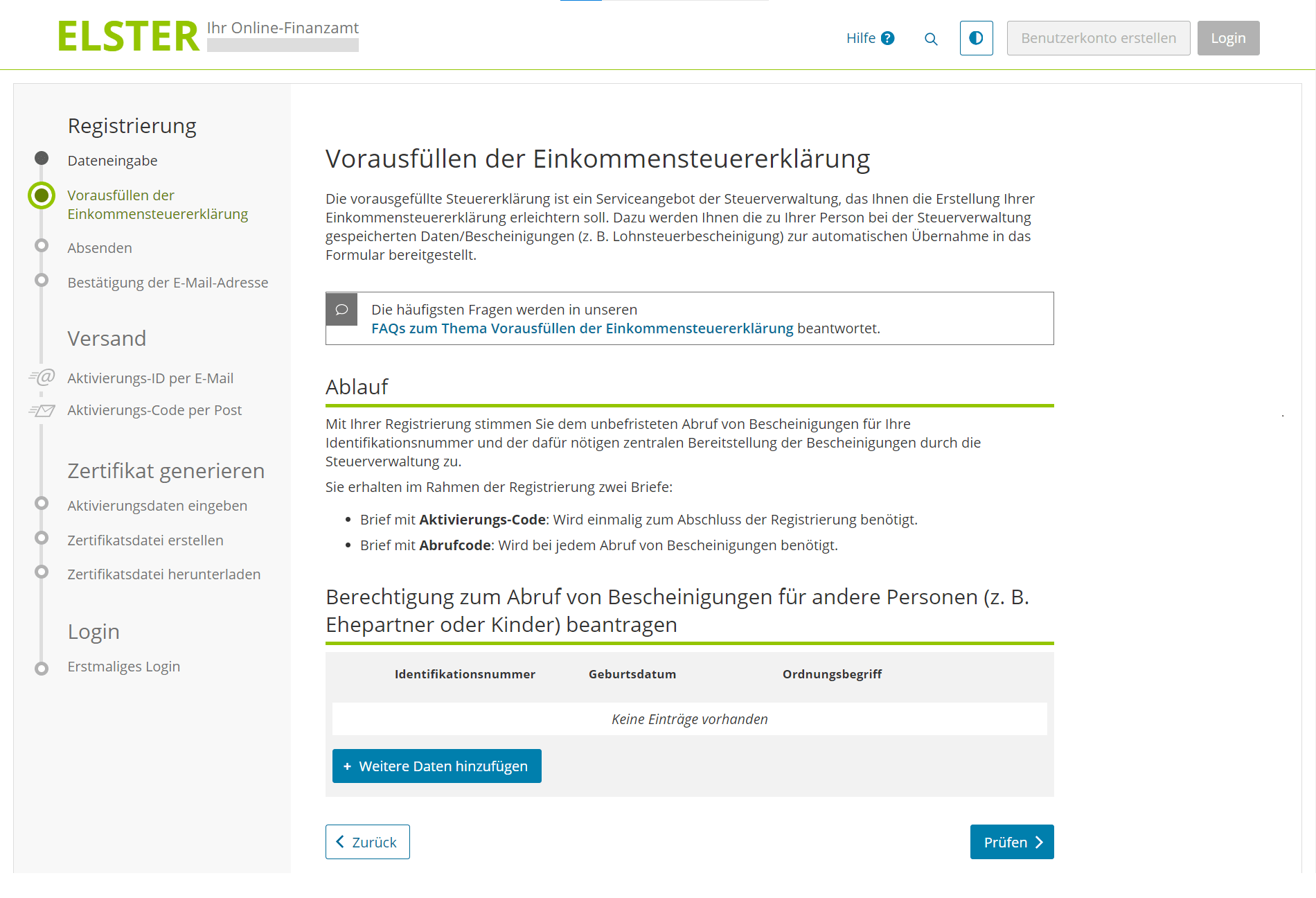Click the Hilfe question mark icon

point(888,38)
